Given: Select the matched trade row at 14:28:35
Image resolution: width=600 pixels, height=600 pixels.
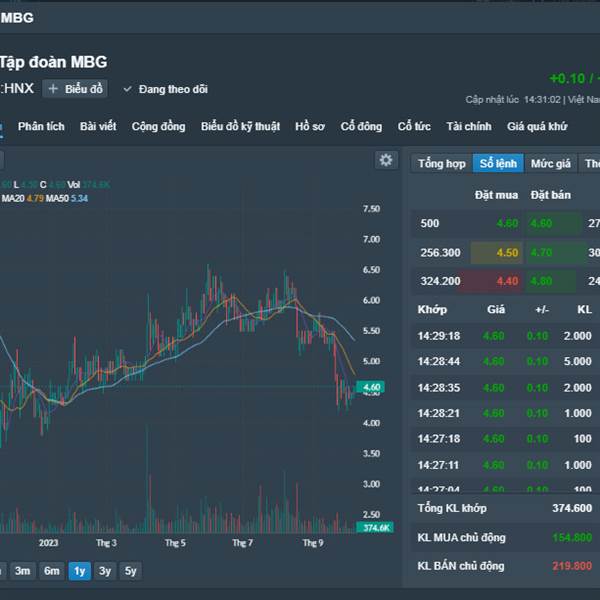Looking at the screenshot, I should (x=506, y=388).
